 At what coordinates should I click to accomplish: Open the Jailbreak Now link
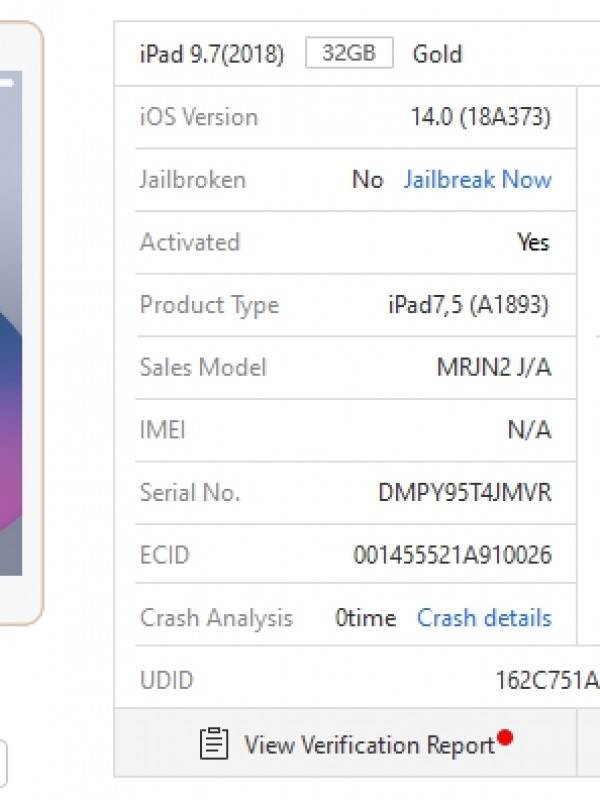tap(477, 180)
